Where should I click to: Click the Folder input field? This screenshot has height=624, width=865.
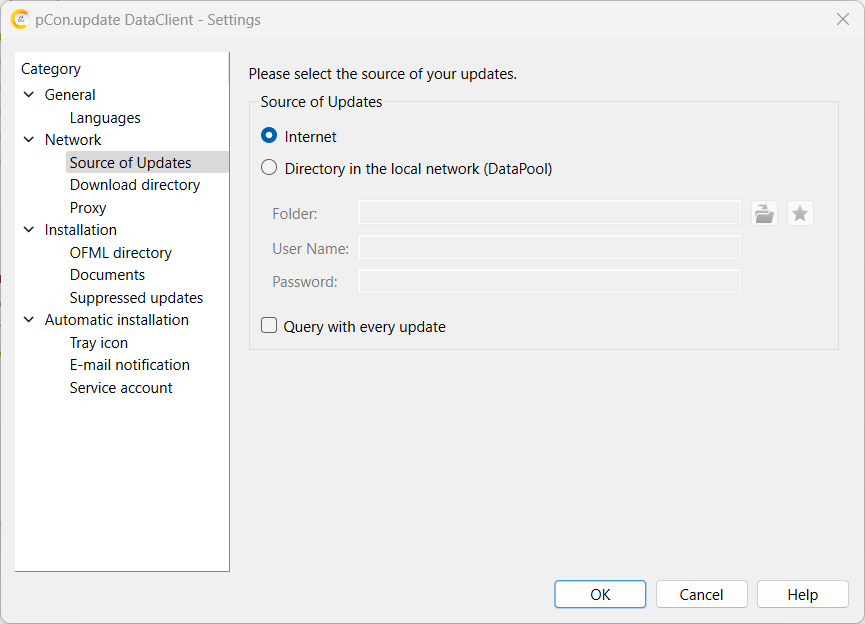point(549,212)
